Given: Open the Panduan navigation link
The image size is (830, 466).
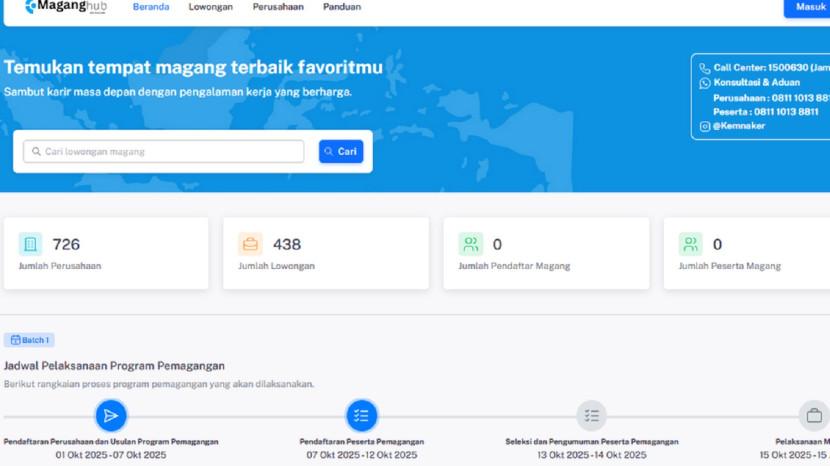Looking at the screenshot, I should tap(342, 7).
